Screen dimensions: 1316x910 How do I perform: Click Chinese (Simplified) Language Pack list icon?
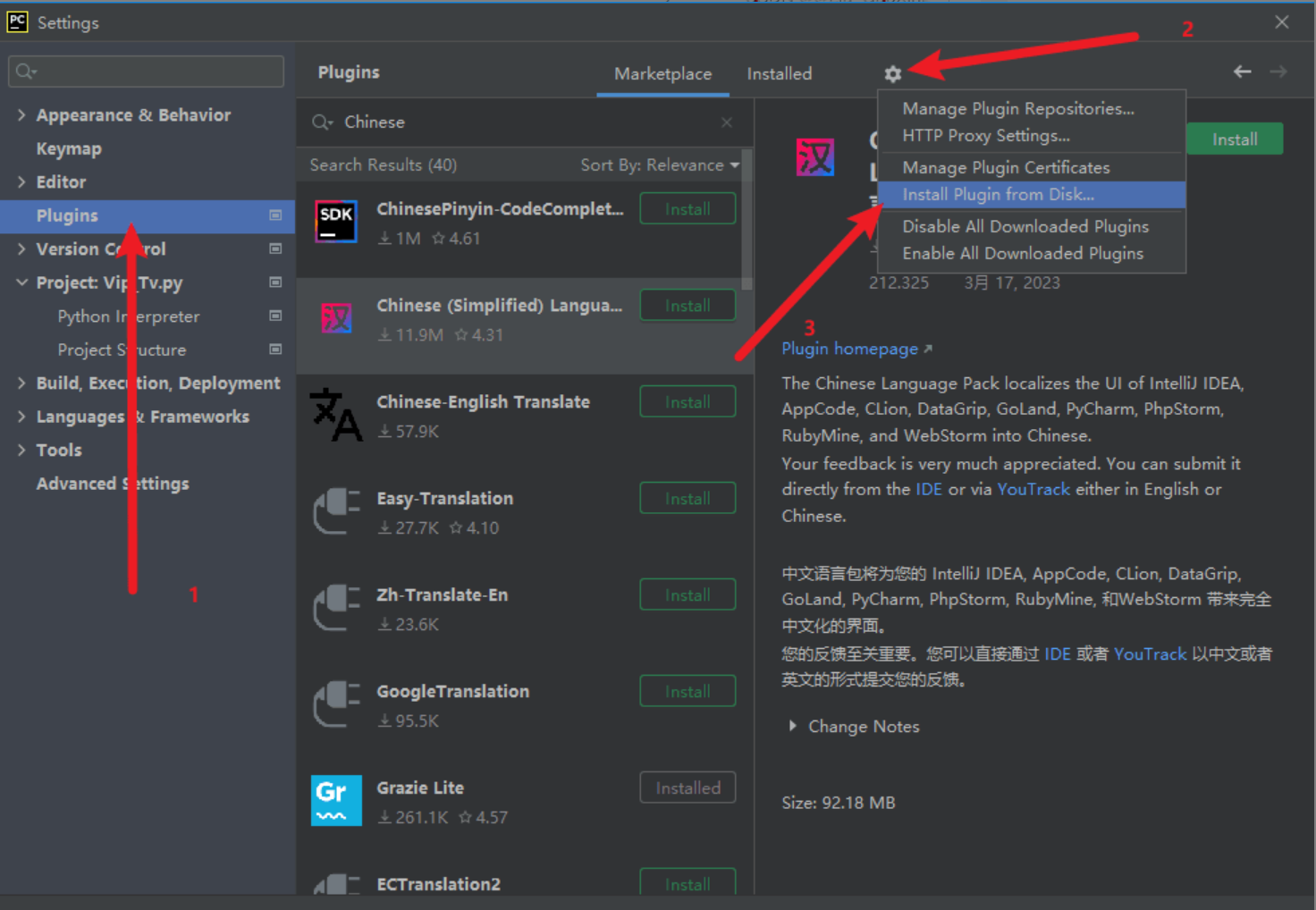pos(336,318)
